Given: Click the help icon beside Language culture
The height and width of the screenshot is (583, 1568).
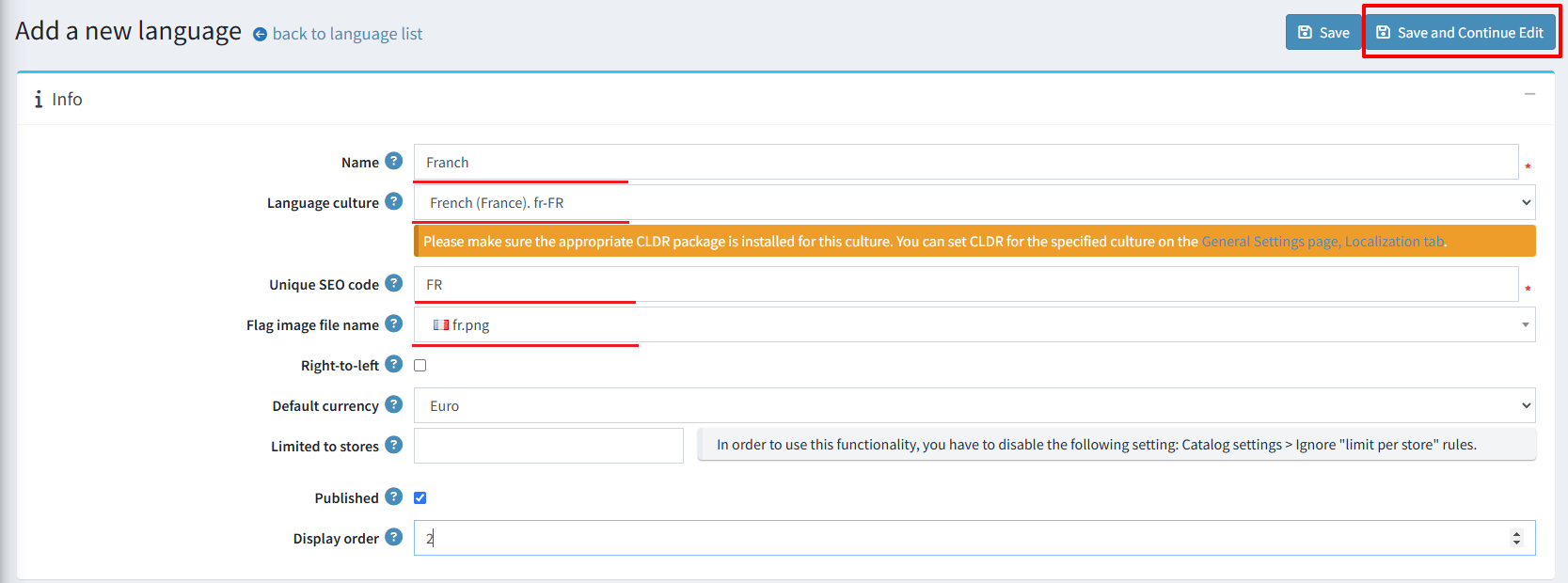Looking at the screenshot, I should [x=394, y=201].
